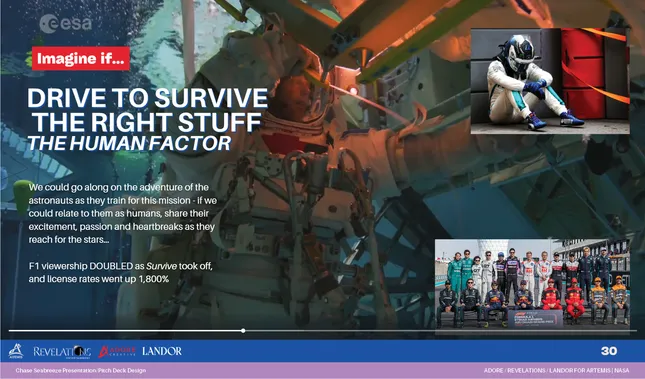Click the 'THE RIGHT STUFF' heading
The width and height of the screenshot is (645, 379).
coord(147,122)
